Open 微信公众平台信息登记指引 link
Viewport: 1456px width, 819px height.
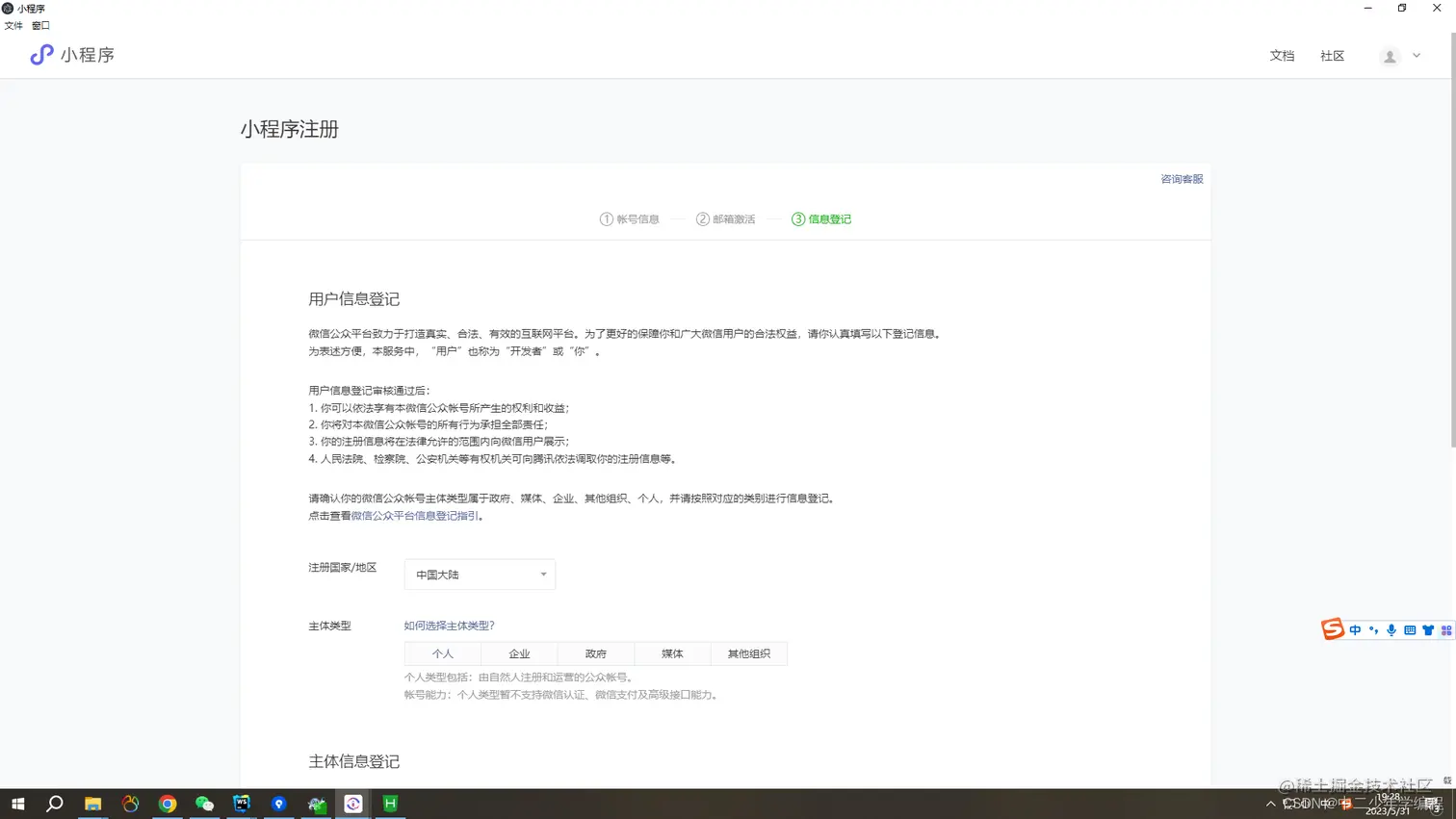[x=414, y=516]
